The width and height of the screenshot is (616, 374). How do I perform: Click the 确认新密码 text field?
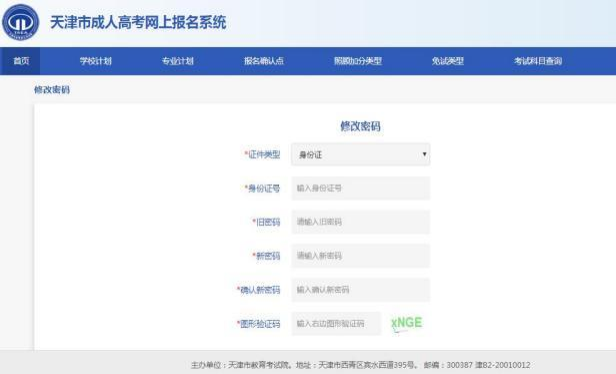coord(361,290)
